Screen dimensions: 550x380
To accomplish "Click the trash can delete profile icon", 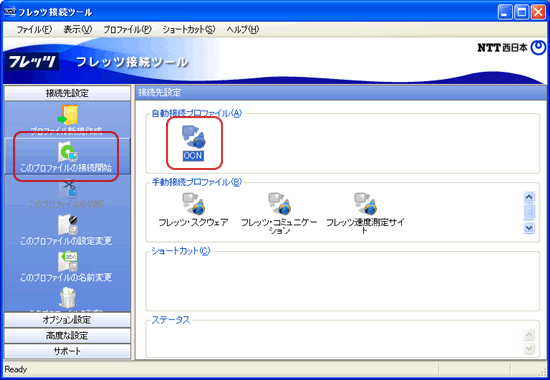I will click(x=67, y=298).
